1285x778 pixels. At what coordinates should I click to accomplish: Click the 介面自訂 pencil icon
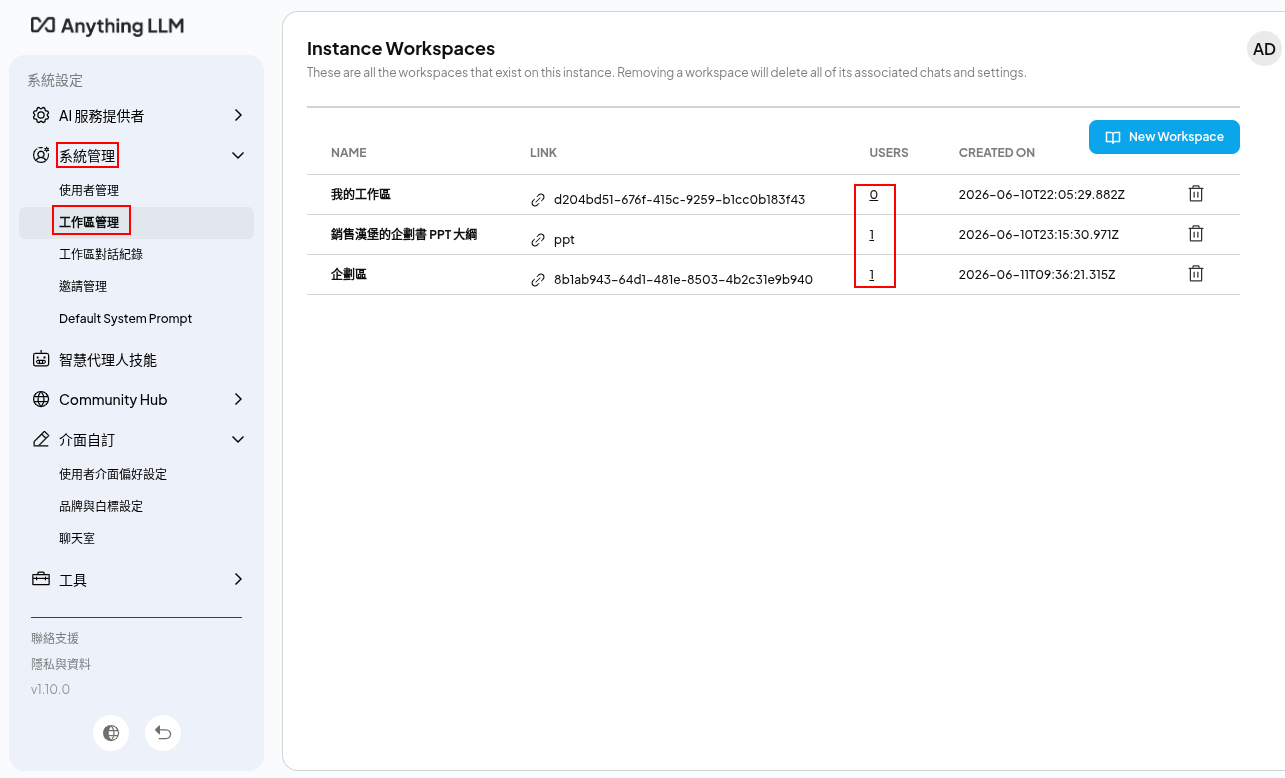41,439
